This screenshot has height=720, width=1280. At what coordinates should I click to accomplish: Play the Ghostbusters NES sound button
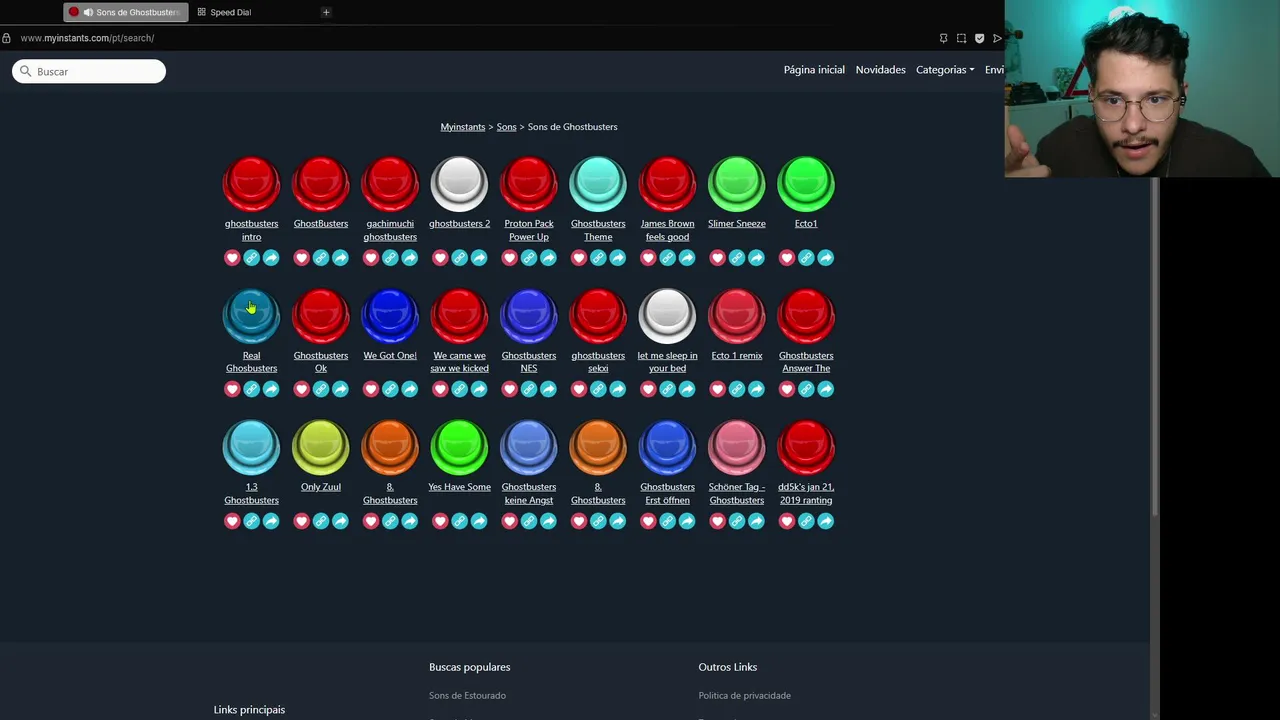[529, 316]
